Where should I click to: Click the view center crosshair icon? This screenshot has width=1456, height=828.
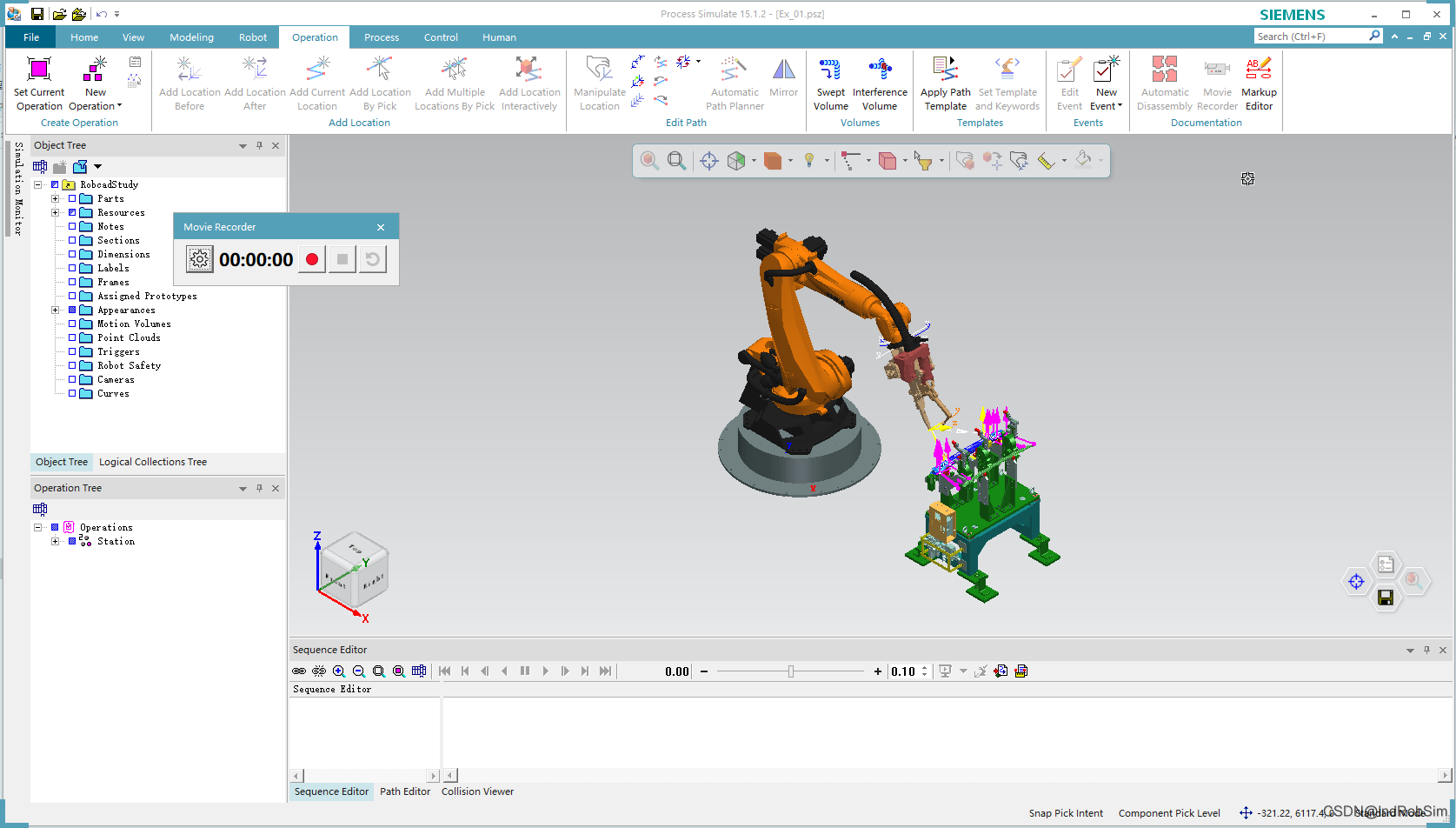pos(708,160)
